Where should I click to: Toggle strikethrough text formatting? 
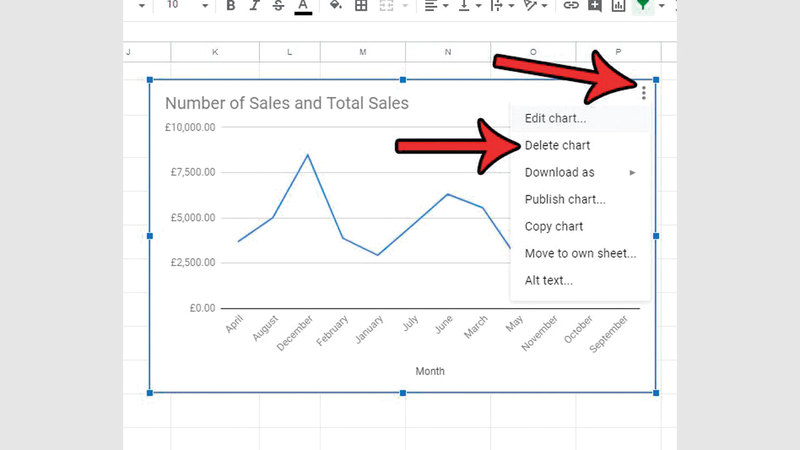[x=278, y=6]
